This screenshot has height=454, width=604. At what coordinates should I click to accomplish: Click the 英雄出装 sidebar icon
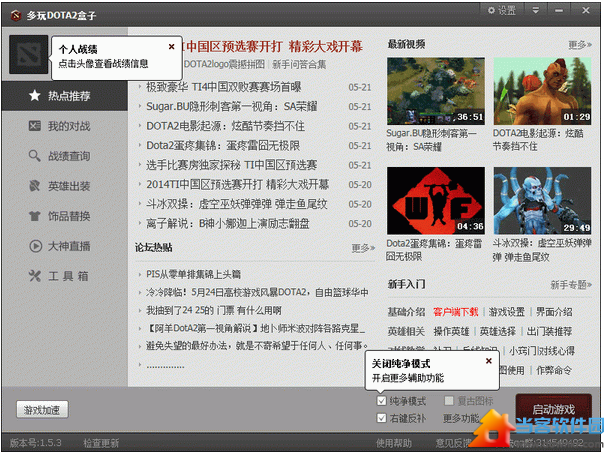point(35,186)
